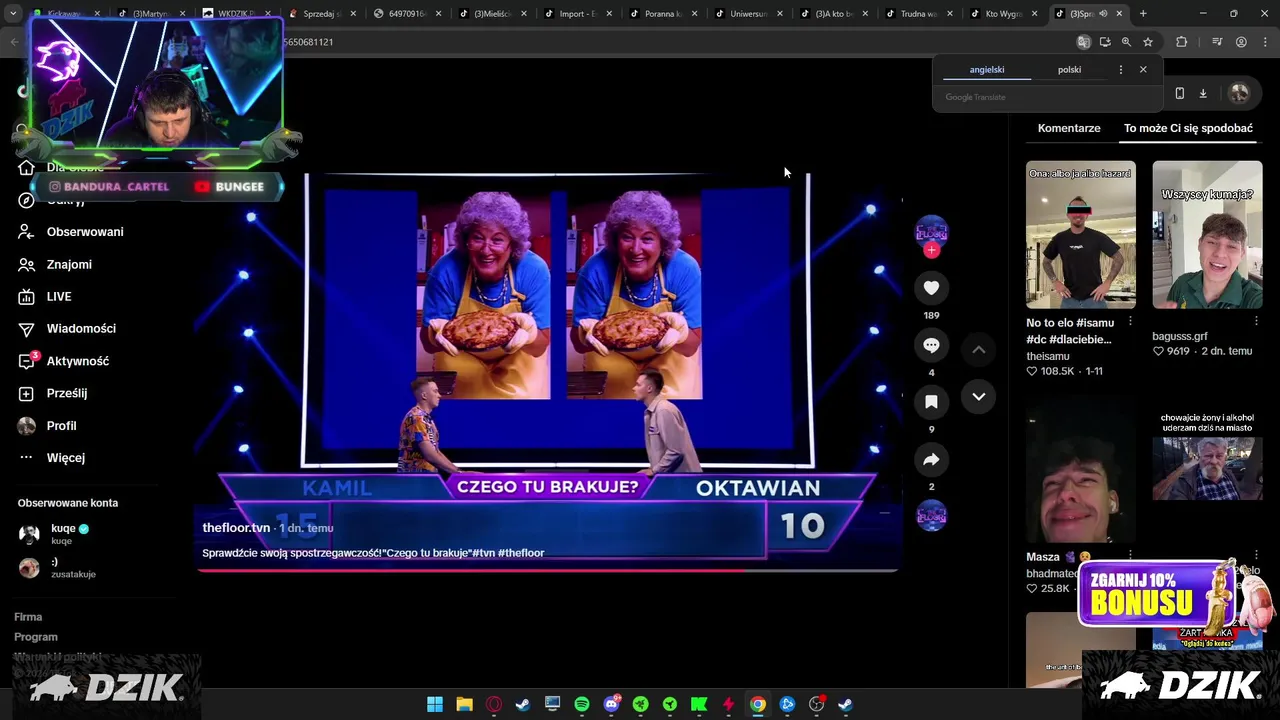Open a new browser tab
The height and width of the screenshot is (720, 1280).
(x=1143, y=14)
